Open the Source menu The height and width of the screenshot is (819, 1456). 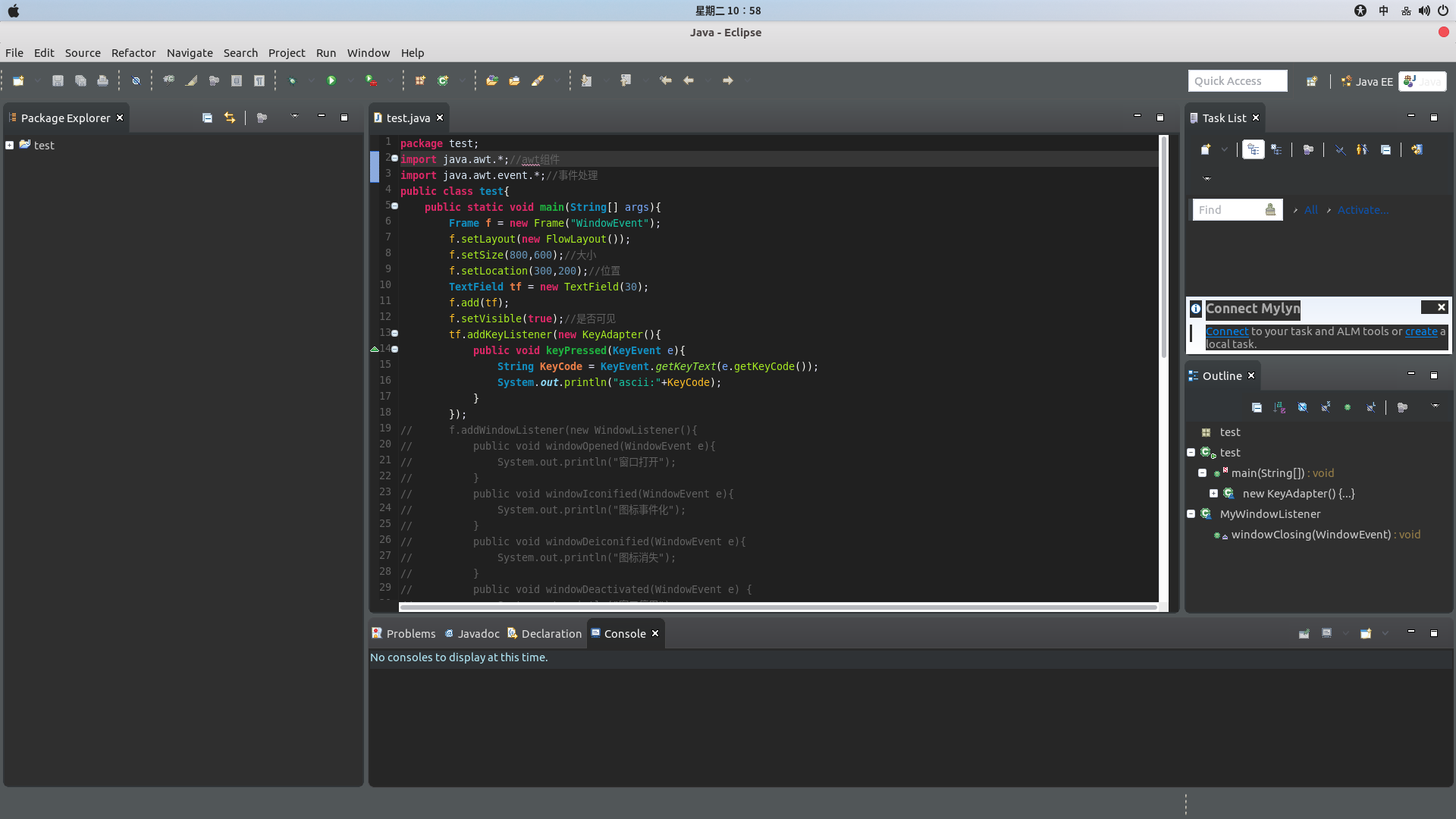coord(83,52)
